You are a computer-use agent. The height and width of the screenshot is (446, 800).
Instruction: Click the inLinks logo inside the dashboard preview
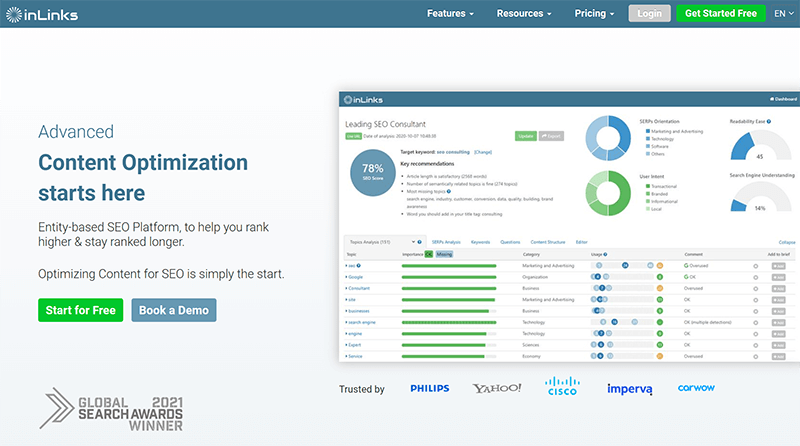click(363, 100)
